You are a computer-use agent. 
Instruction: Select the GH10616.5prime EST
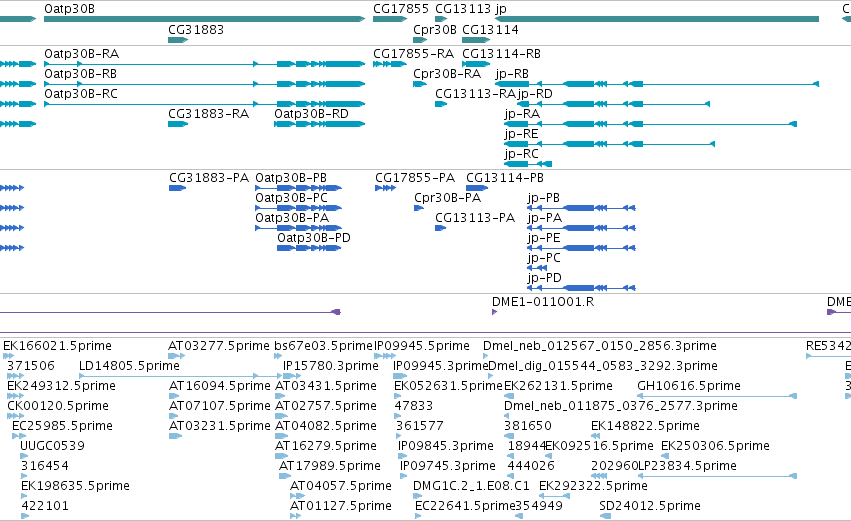[717, 396]
